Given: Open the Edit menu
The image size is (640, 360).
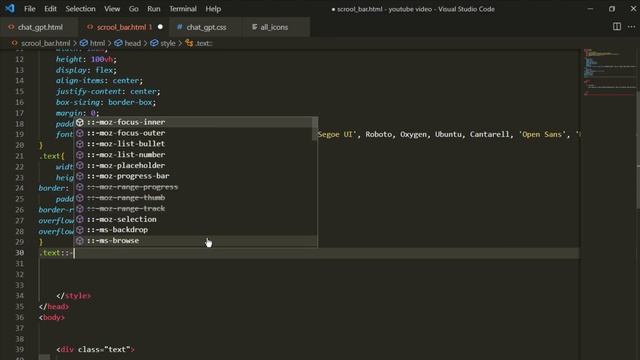Looking at the screenshot, I should click(50, 9).
